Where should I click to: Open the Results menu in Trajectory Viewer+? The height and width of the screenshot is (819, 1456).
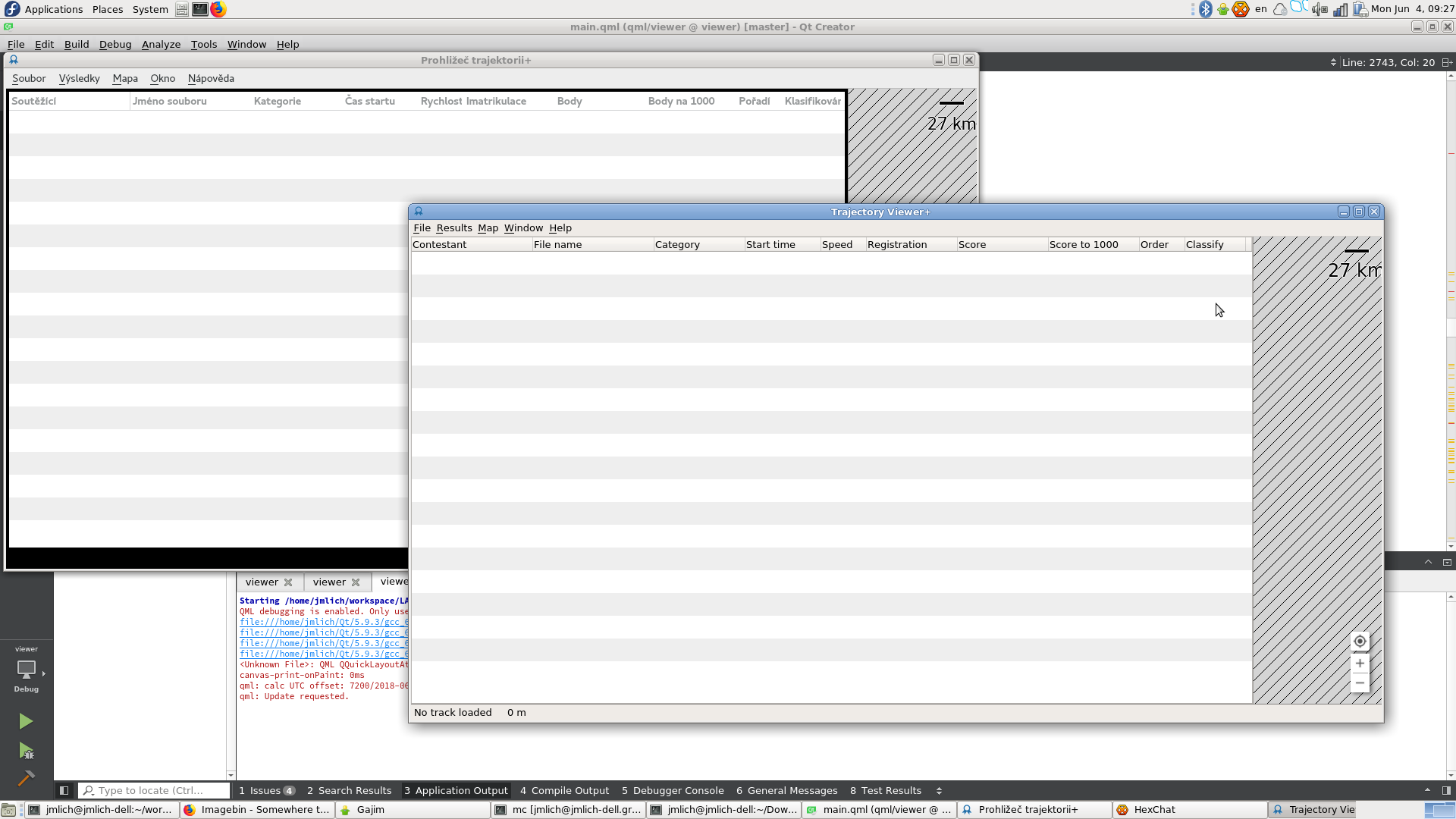tap(454, 227)
